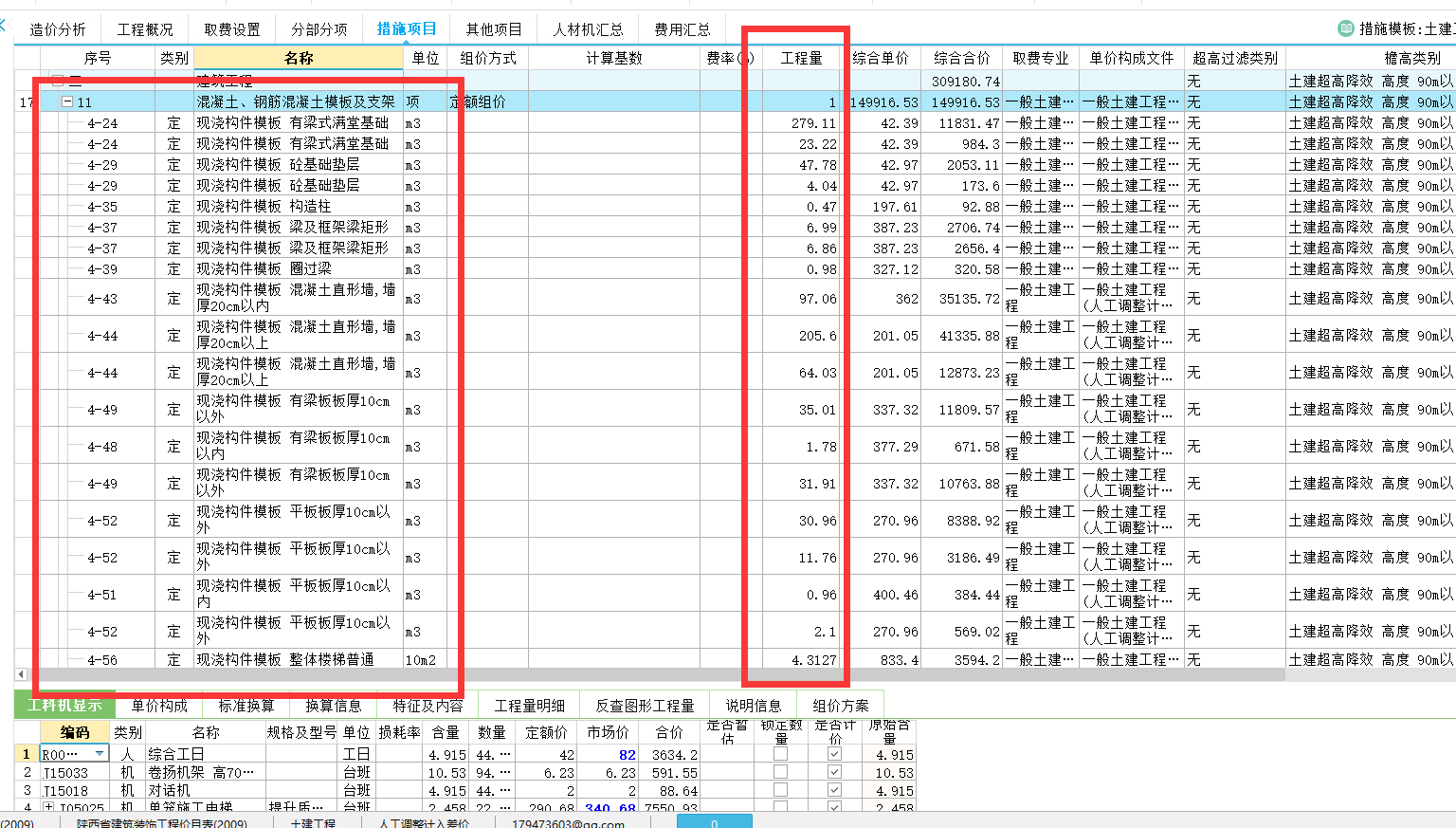Select the 工程量 cell with value 23.22

tap(801, 144)
